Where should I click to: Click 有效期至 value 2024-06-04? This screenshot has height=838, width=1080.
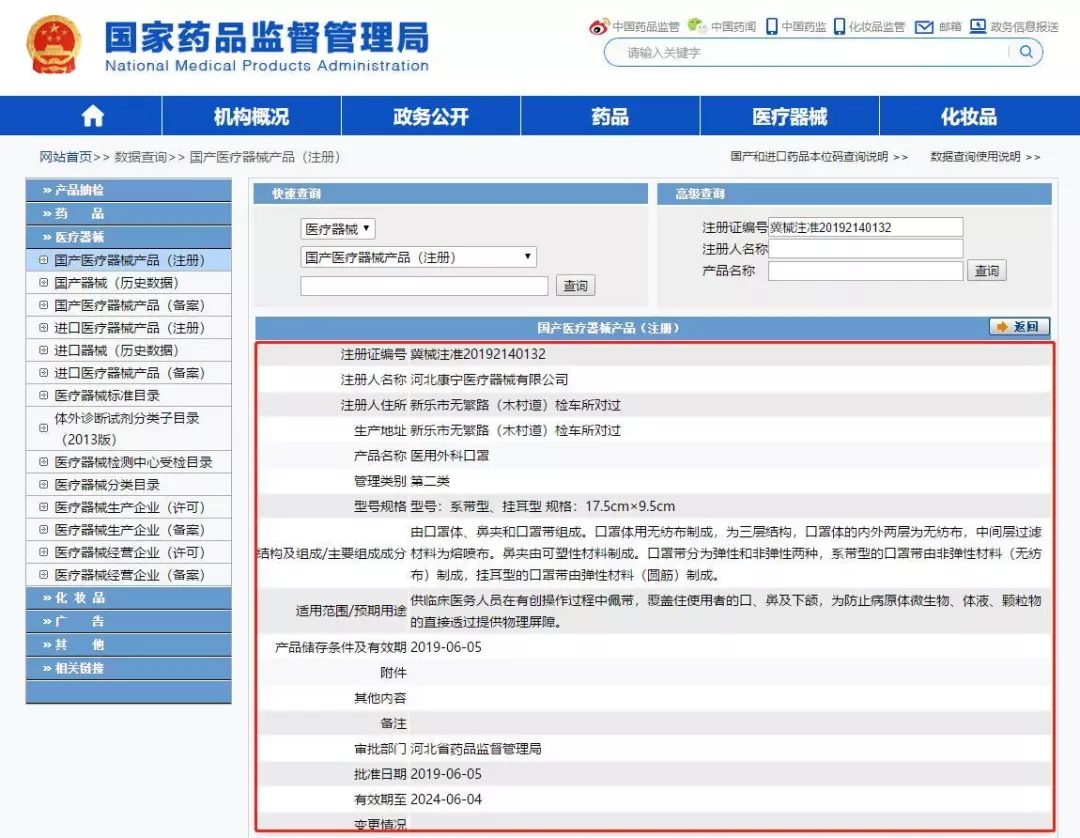[446, 799]
